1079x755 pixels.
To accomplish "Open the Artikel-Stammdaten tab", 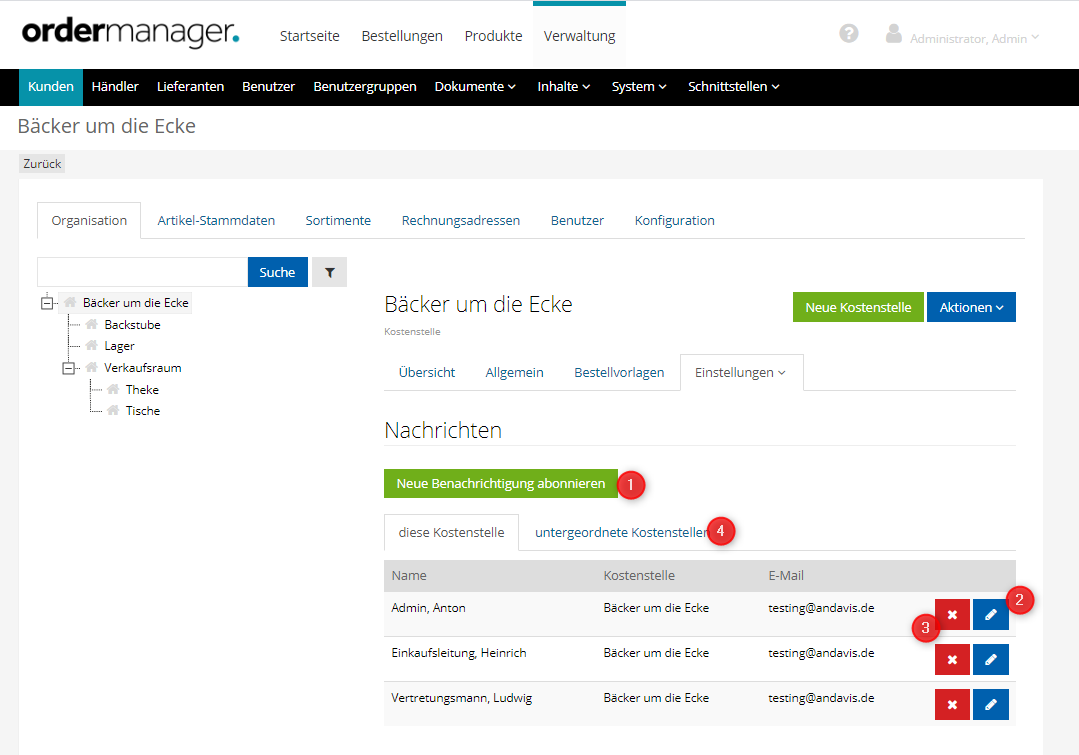I will click(x=216, y=220).
